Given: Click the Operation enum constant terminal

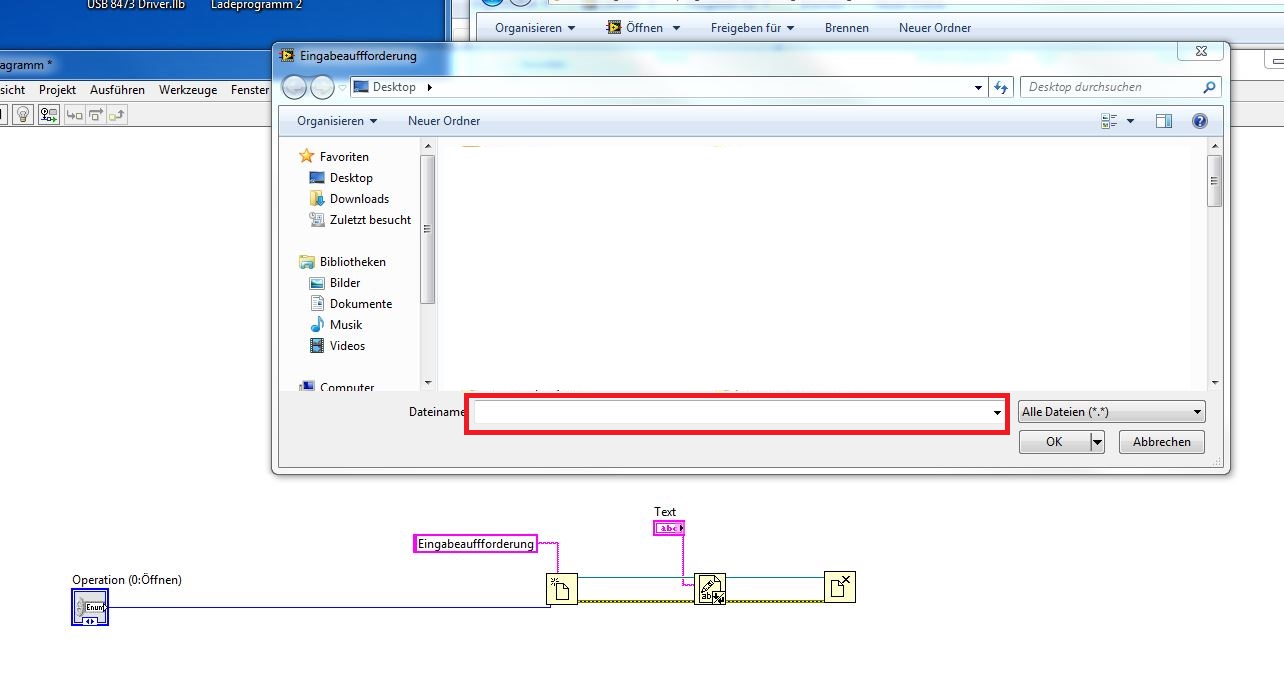Looking at the screenshot, I should 90,607.
